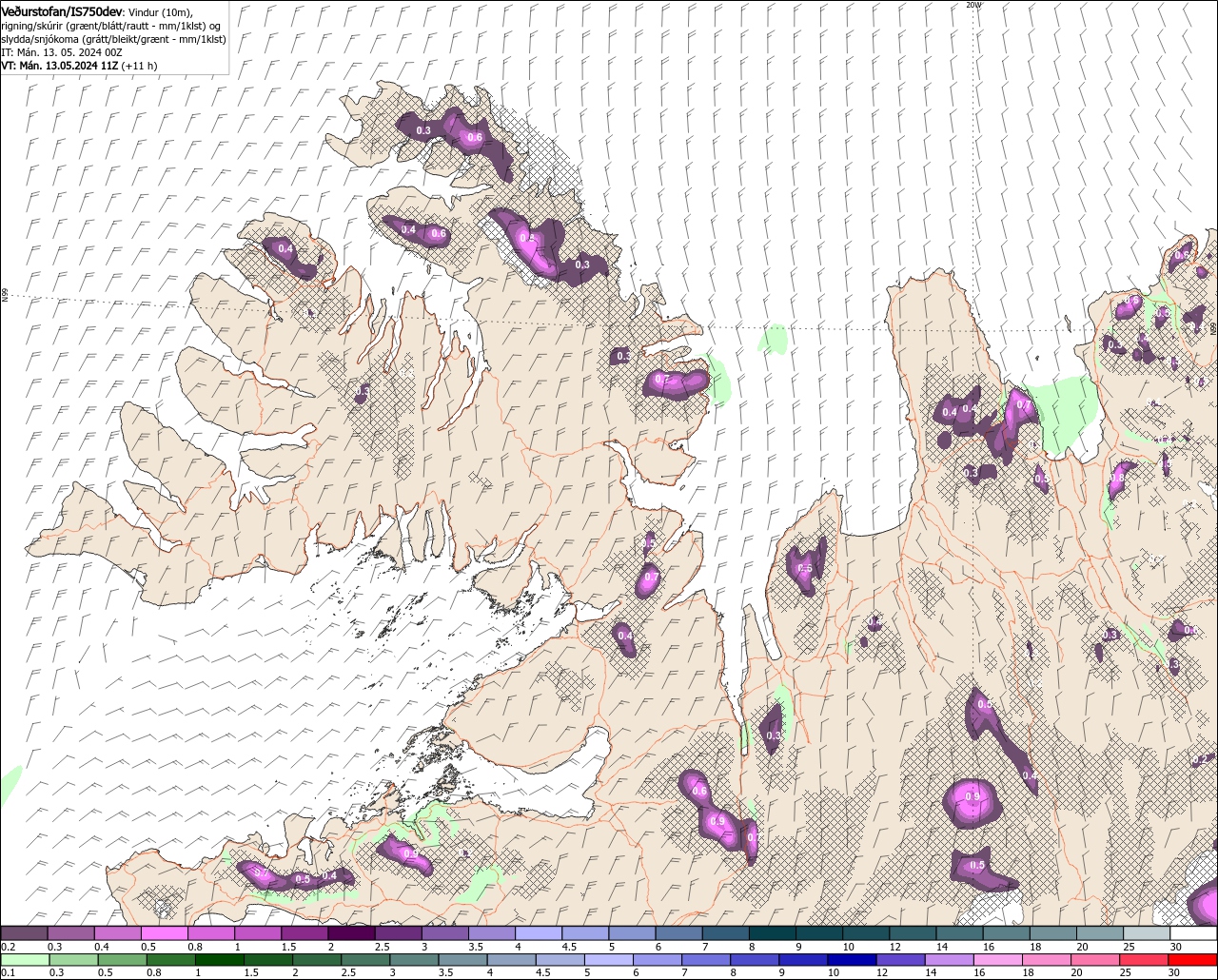The width and height of the screenshot is (1218, 980).
Task: Click the 0.3 label in the northernmost purple patch
Action: click(423, 130)
